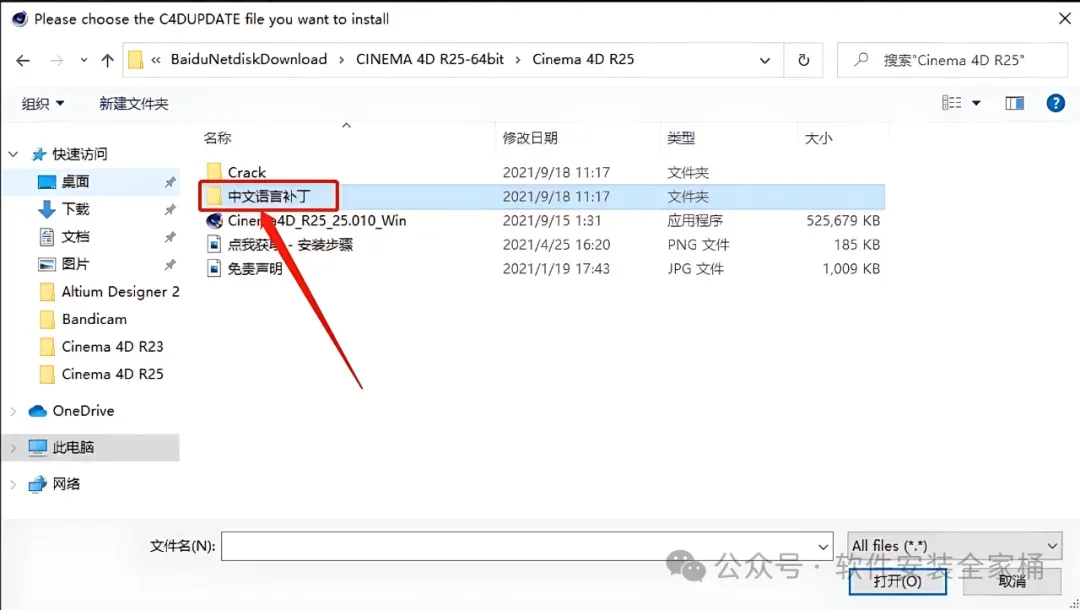
Task: Sort by 修改日期 column header
Action: [x=530, y=138]
